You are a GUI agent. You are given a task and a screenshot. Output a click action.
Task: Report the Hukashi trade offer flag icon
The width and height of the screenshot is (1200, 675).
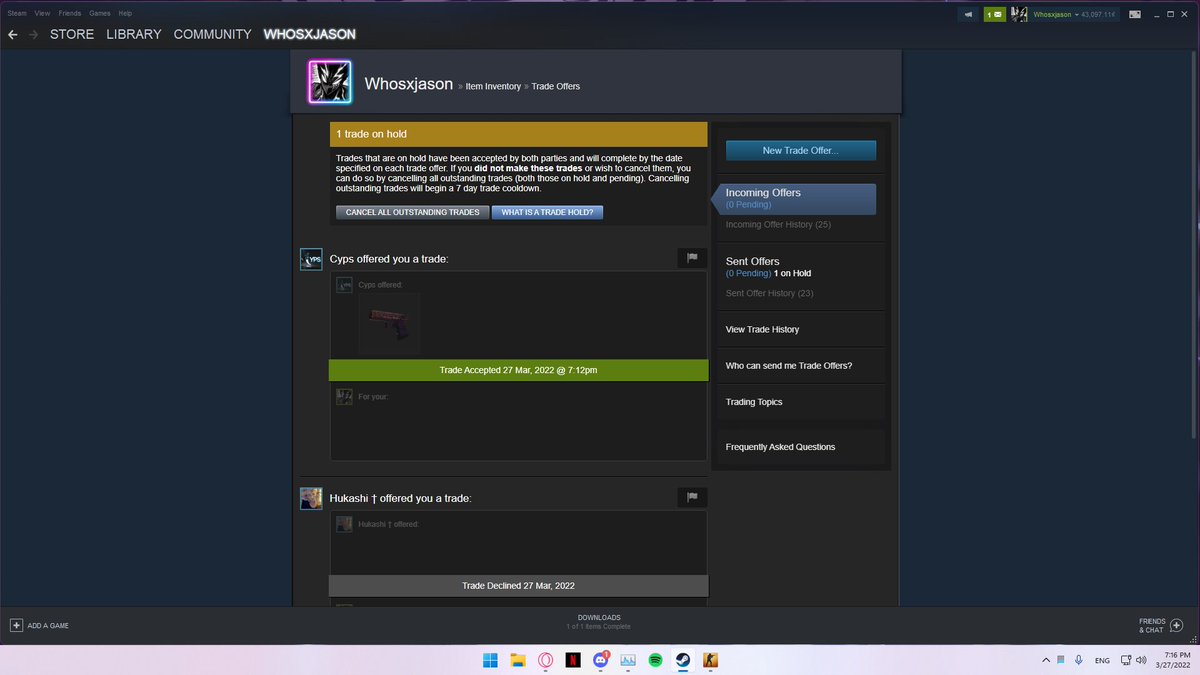point(692,497)
